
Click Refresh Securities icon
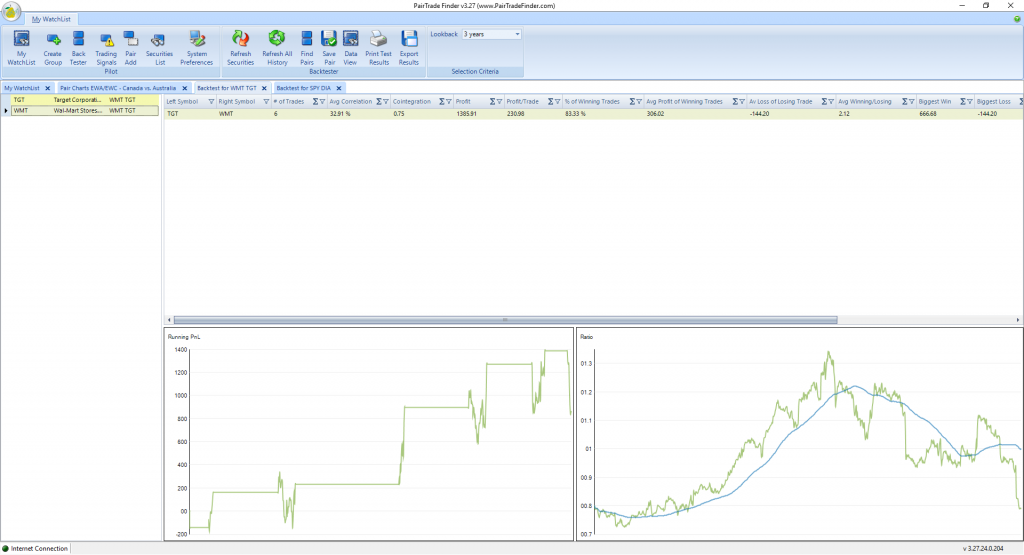point(240,46)
